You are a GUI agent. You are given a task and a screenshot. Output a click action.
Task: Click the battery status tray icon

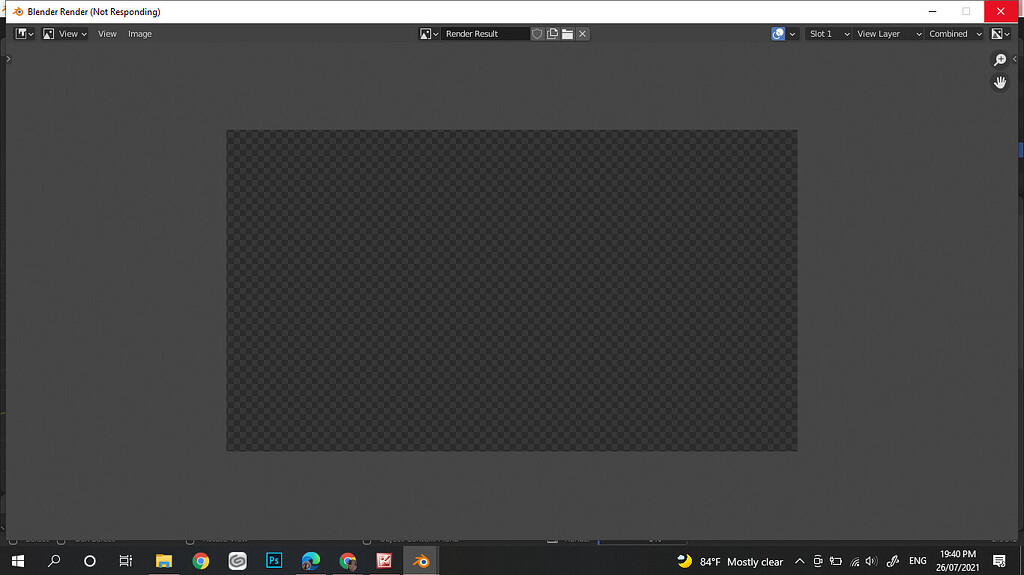pos(836,561)
